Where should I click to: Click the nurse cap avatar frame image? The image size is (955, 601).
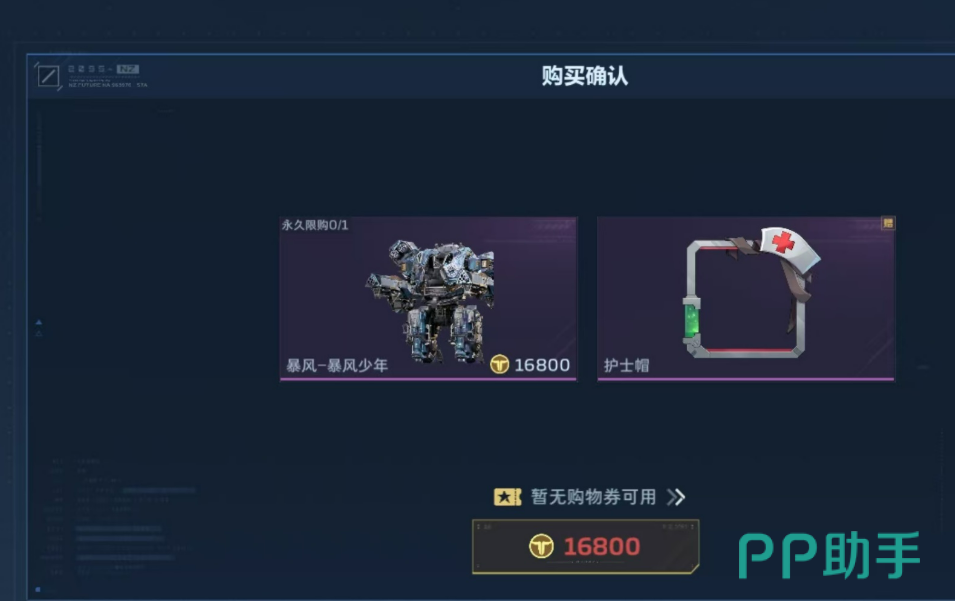point(752,293)
